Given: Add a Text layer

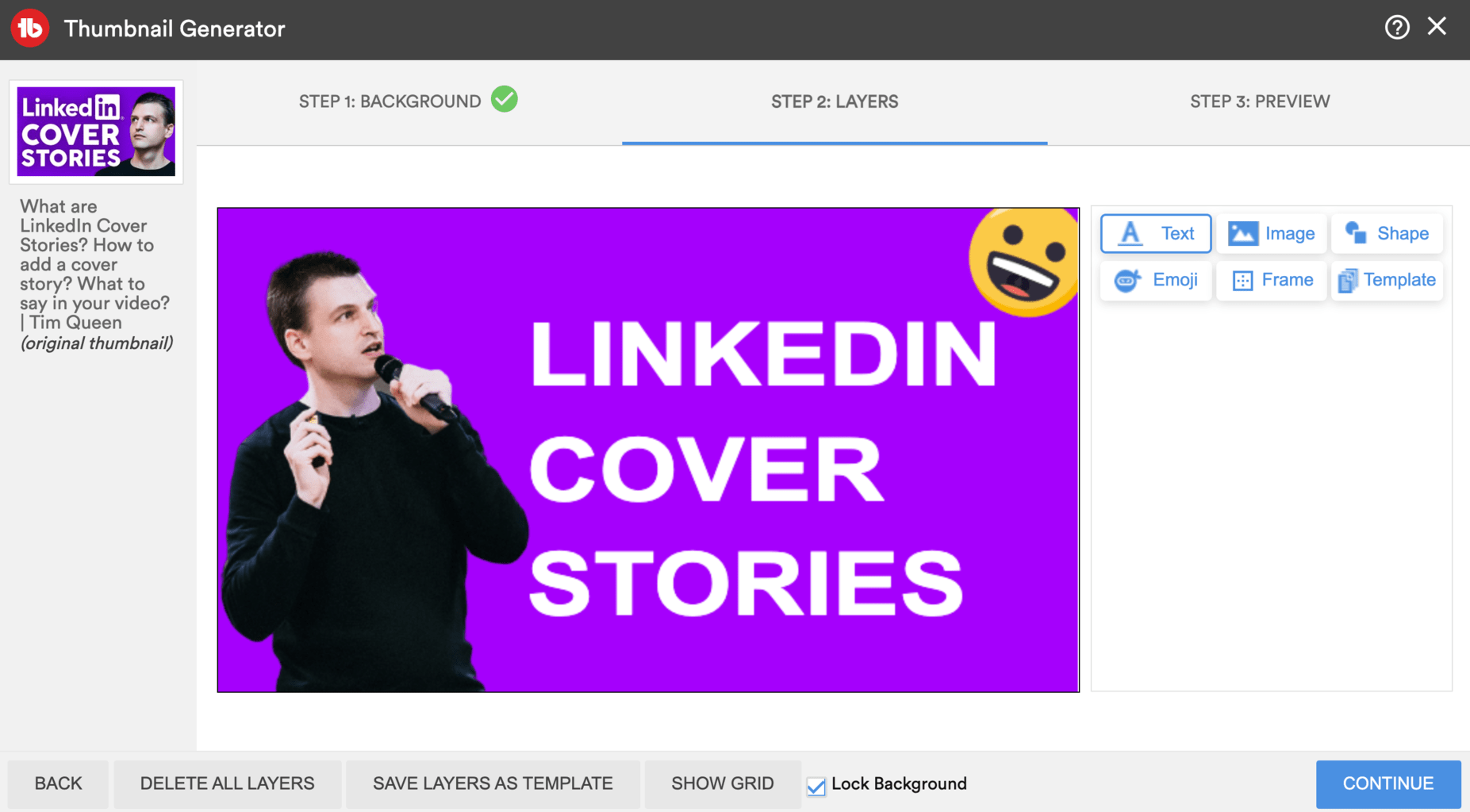Looking at the screenshot, I should (1156, 233).
